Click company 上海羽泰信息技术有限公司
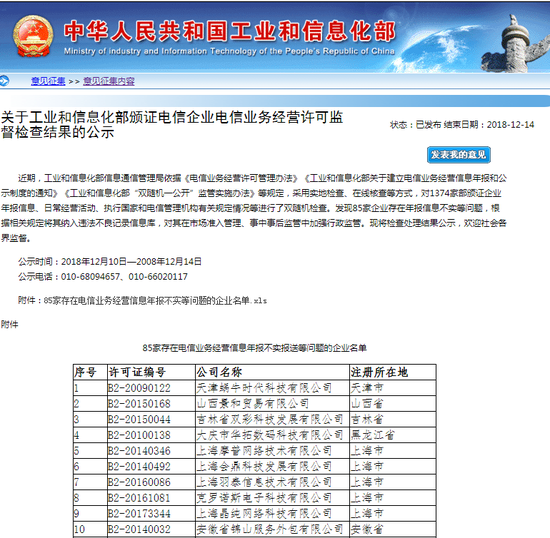 point(264,482)
